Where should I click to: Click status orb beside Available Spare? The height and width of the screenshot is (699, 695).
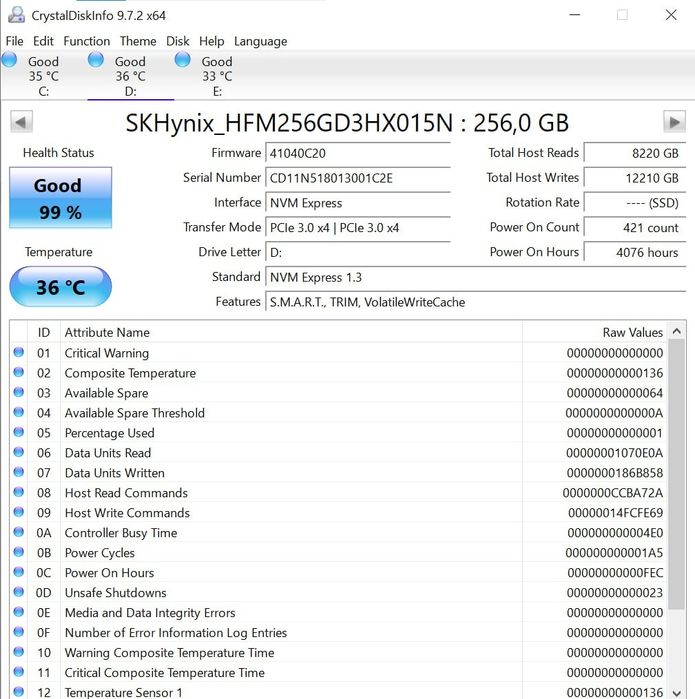[19, 392]
